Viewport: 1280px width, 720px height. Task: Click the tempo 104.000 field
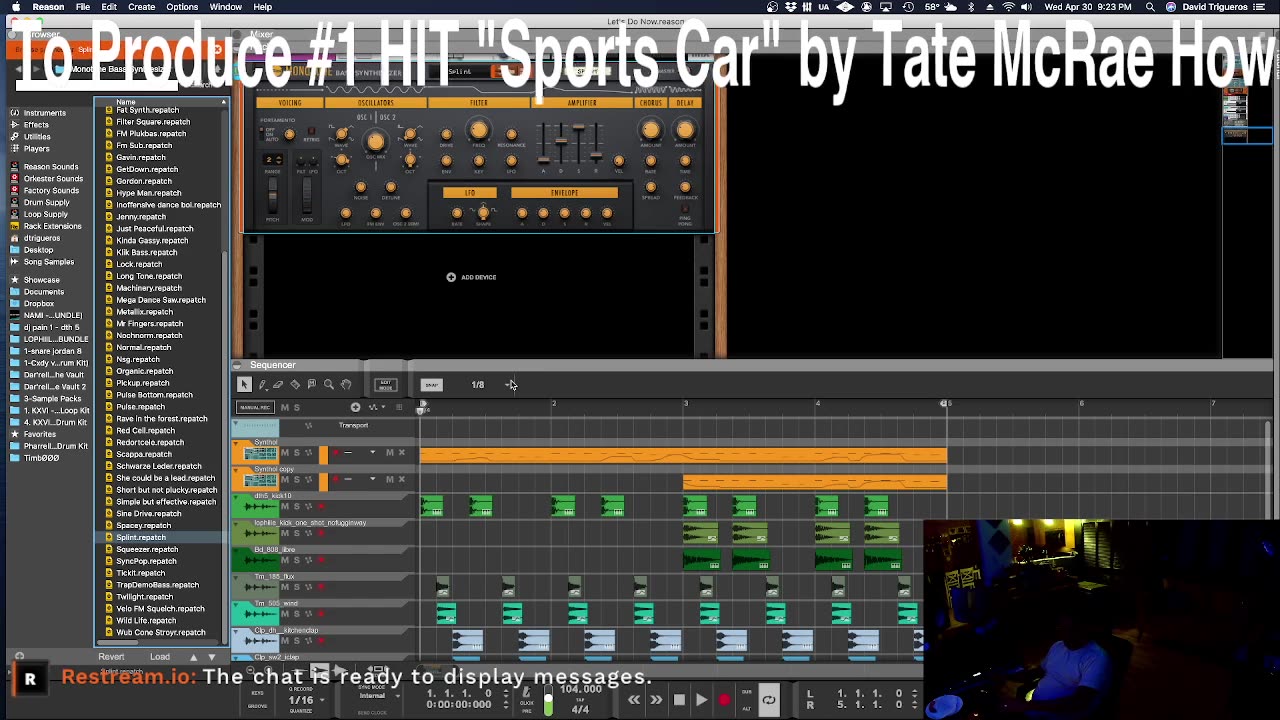(580, 690)
